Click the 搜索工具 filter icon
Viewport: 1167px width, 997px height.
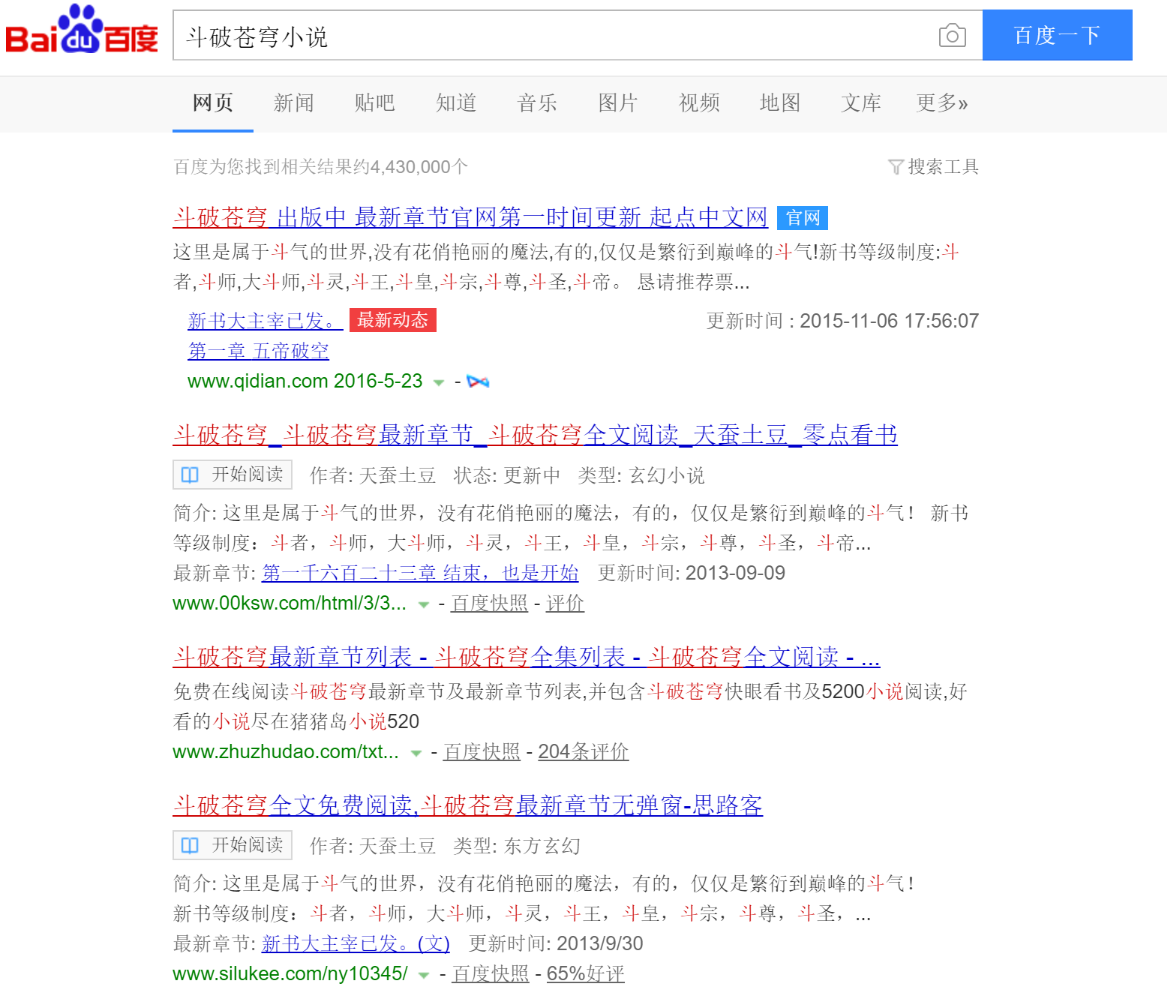[895, 167]
